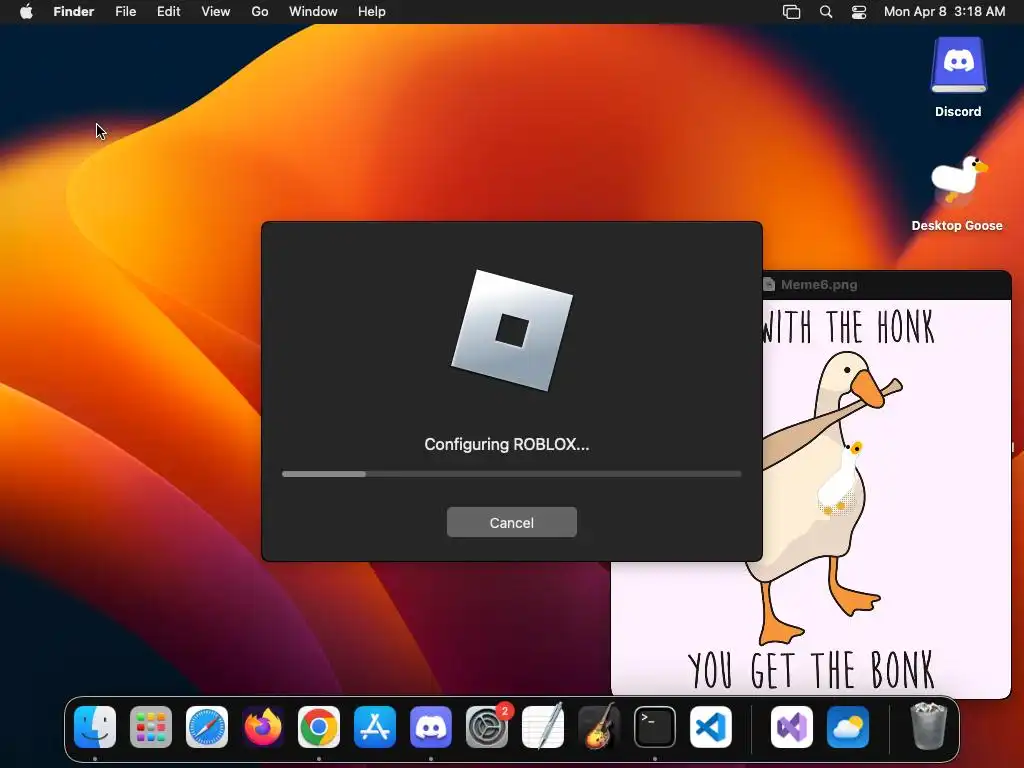The image size is (1024, 768).
Task: Click the Meme6.png window title
Action: point(819,285)
